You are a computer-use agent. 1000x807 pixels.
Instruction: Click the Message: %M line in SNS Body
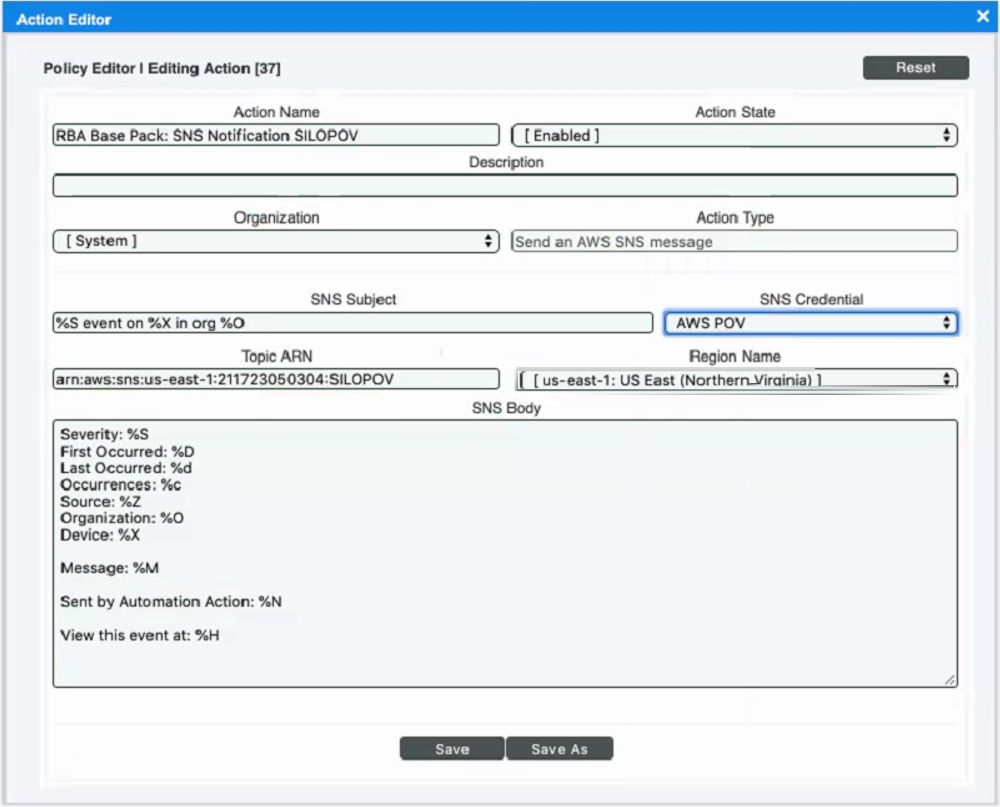(110, 568)
